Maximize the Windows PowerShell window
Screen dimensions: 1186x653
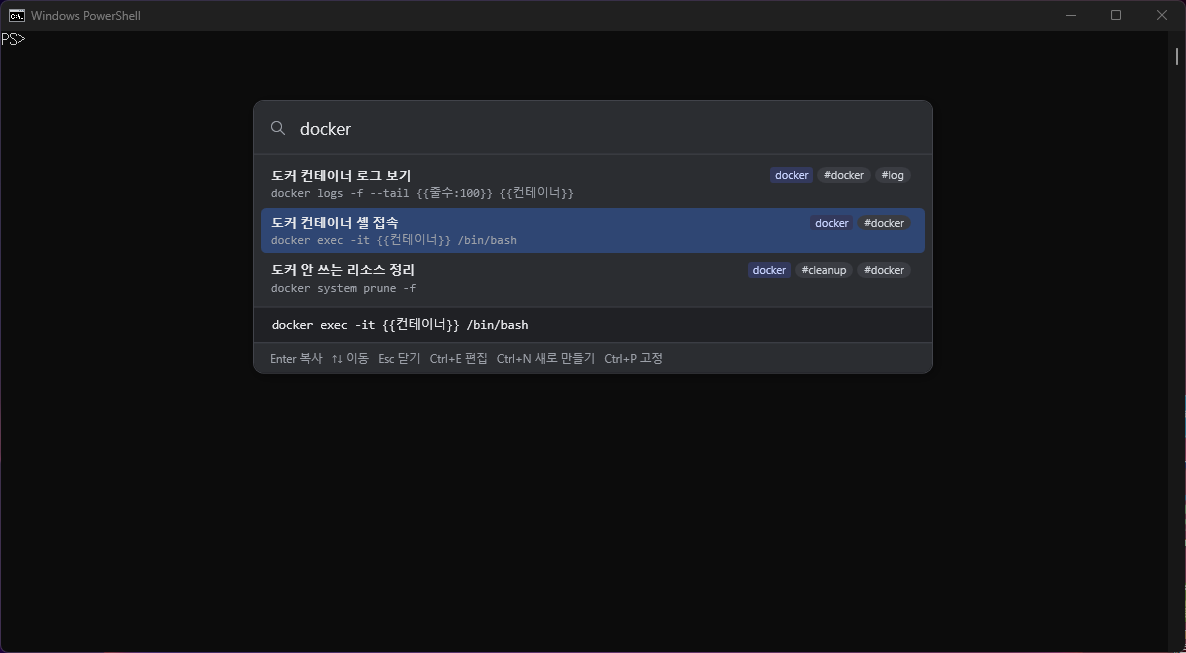click(1116, 15)
